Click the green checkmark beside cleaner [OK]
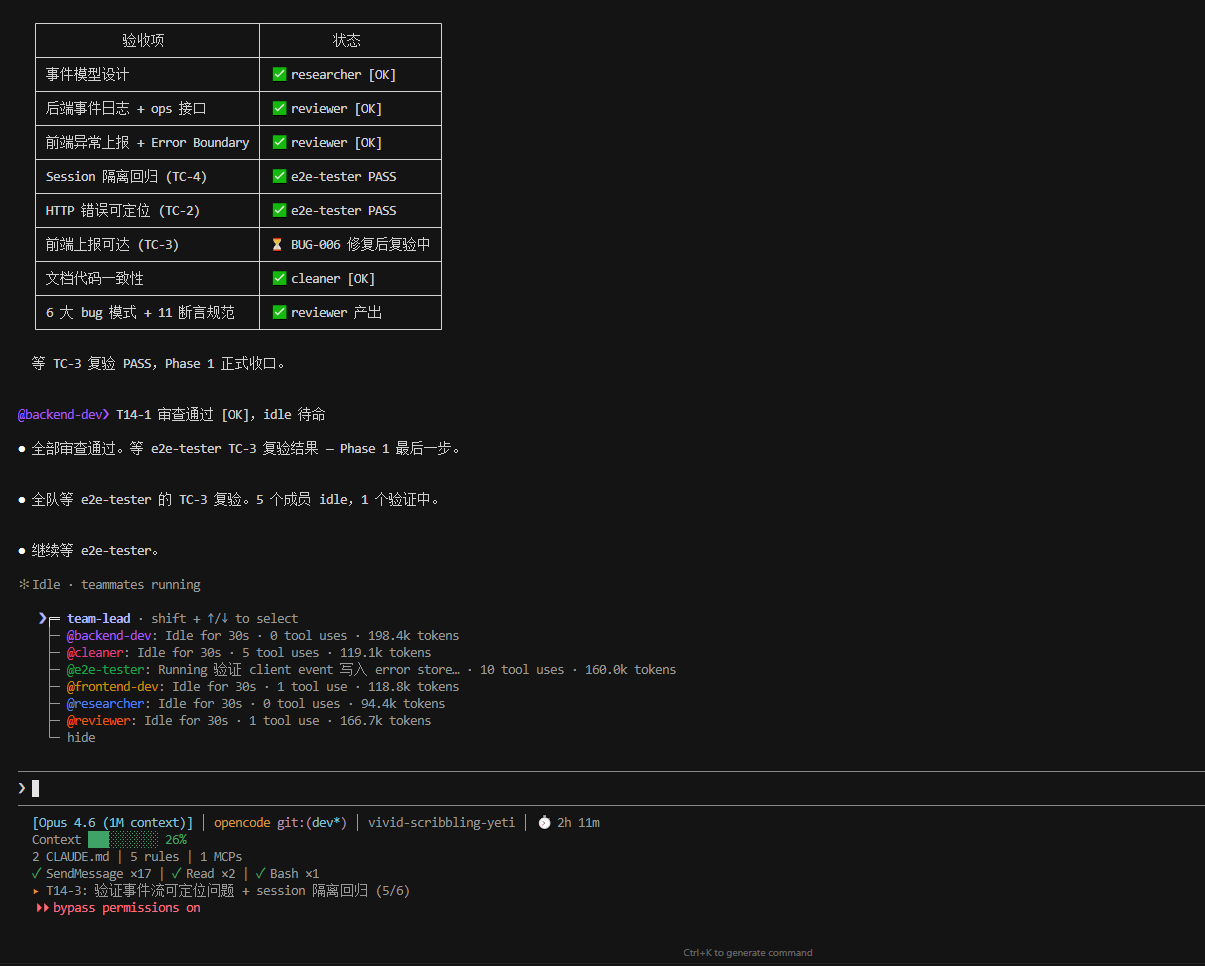Viewport: 1205px width, 966px height. click(279, 278)
